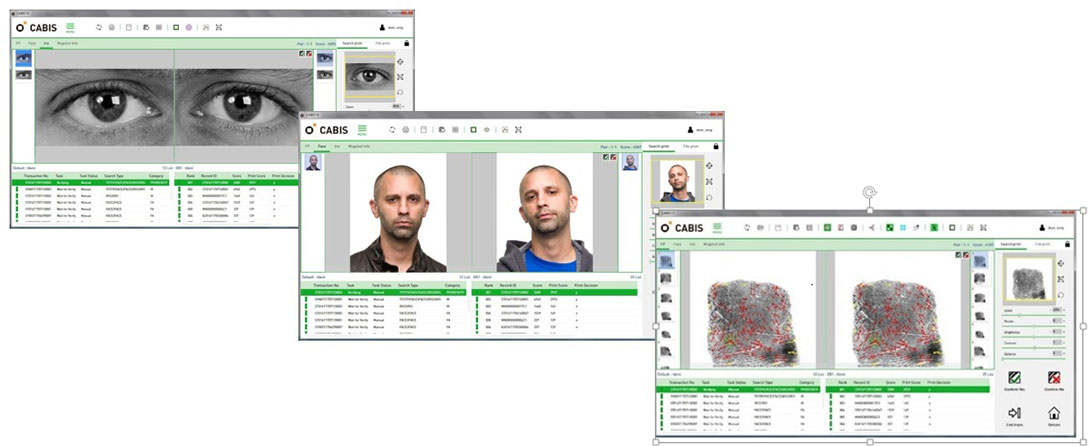Toggle the padlock icon in the iris window
The height and width of the screenshot is (446, 1090).
406,44
